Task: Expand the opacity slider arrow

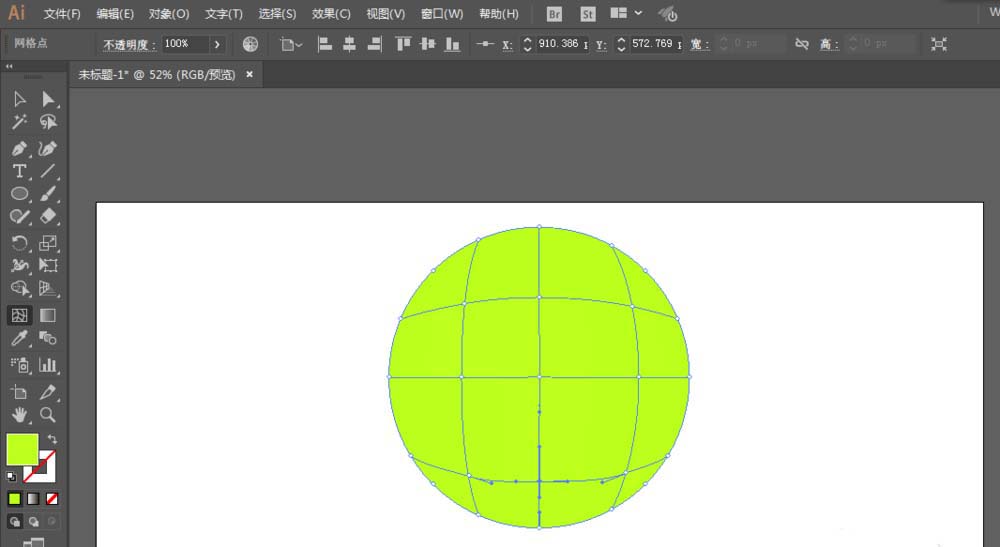Action: pyautogui.click(x=217, y=44)
